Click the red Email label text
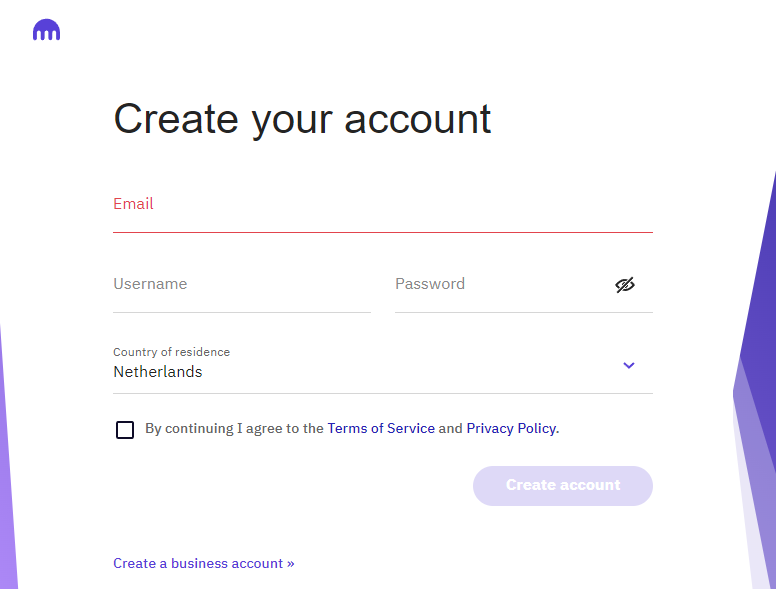Image resolution: width=776 pixels, height=589 pixels. point(133,203)
